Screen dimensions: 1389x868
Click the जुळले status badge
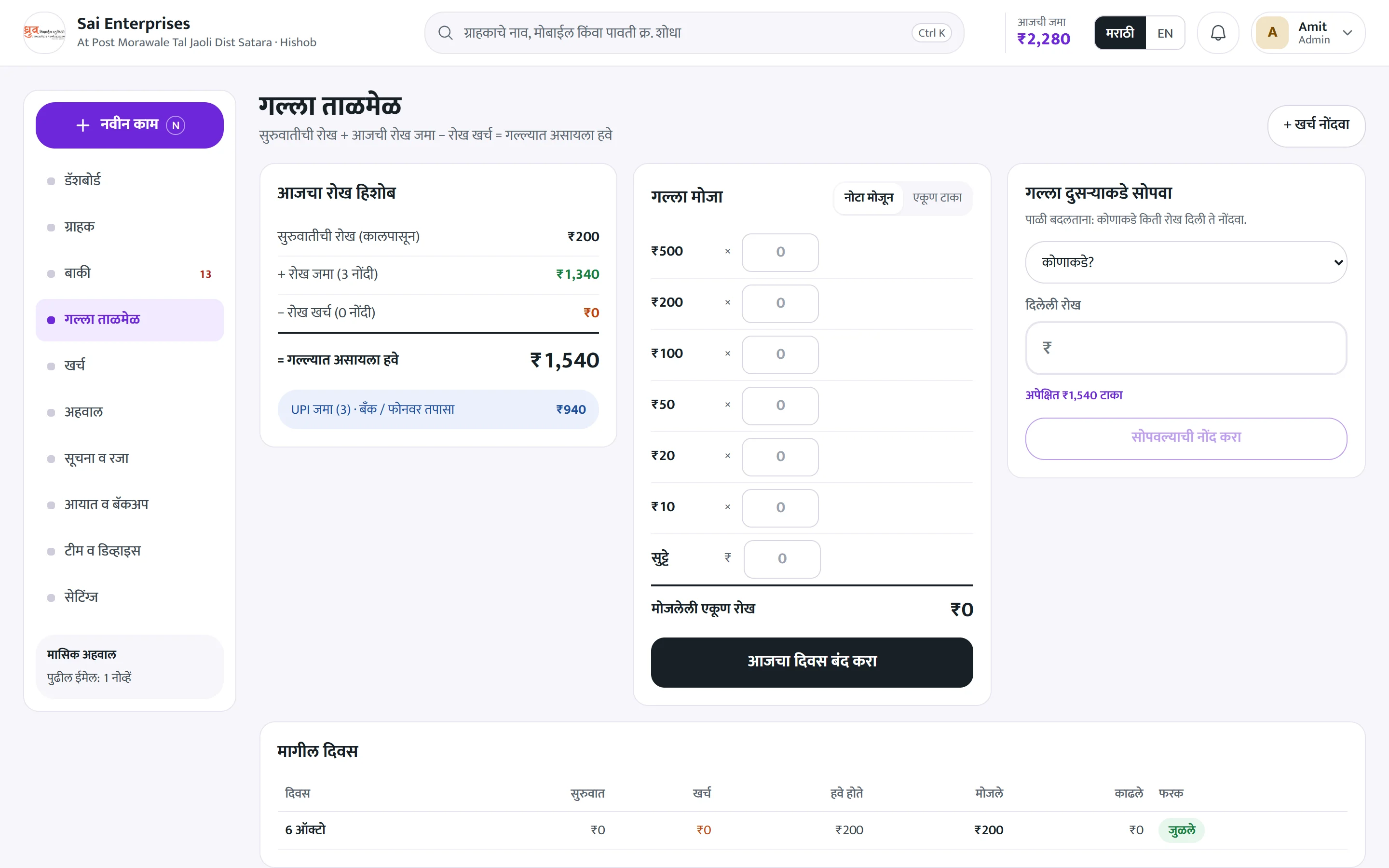click(x=1181, y=830)
